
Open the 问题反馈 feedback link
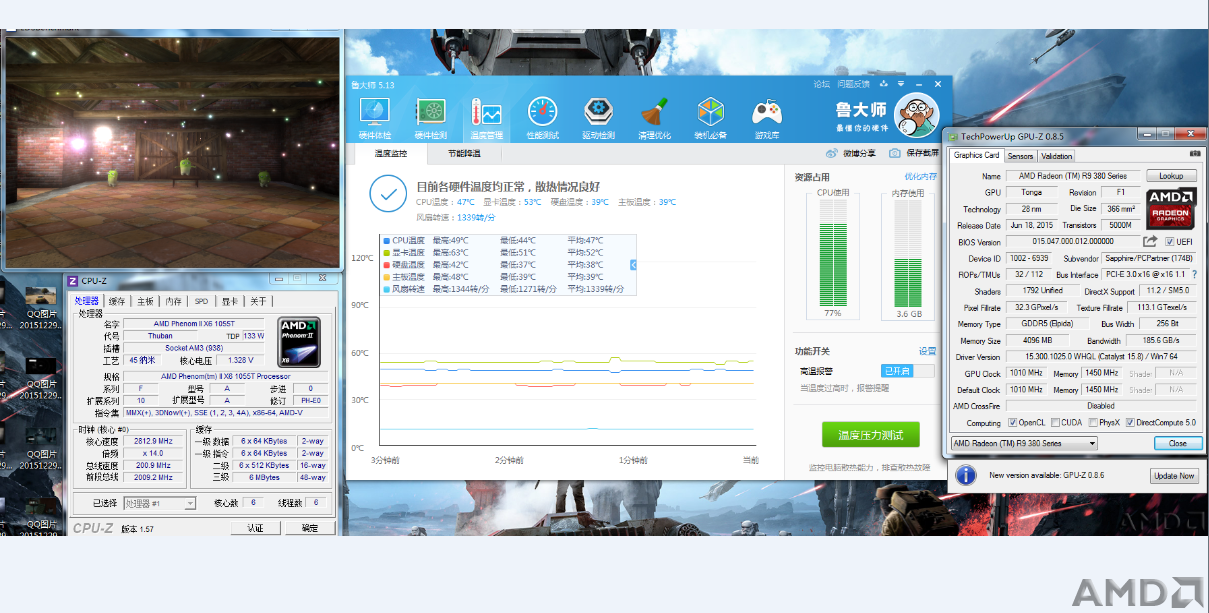point(854,84)
